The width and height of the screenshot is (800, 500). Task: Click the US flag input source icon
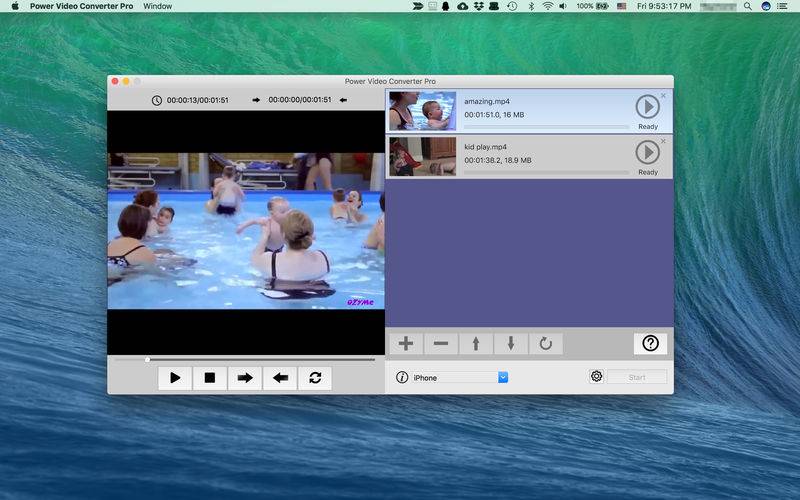[621, 6]
